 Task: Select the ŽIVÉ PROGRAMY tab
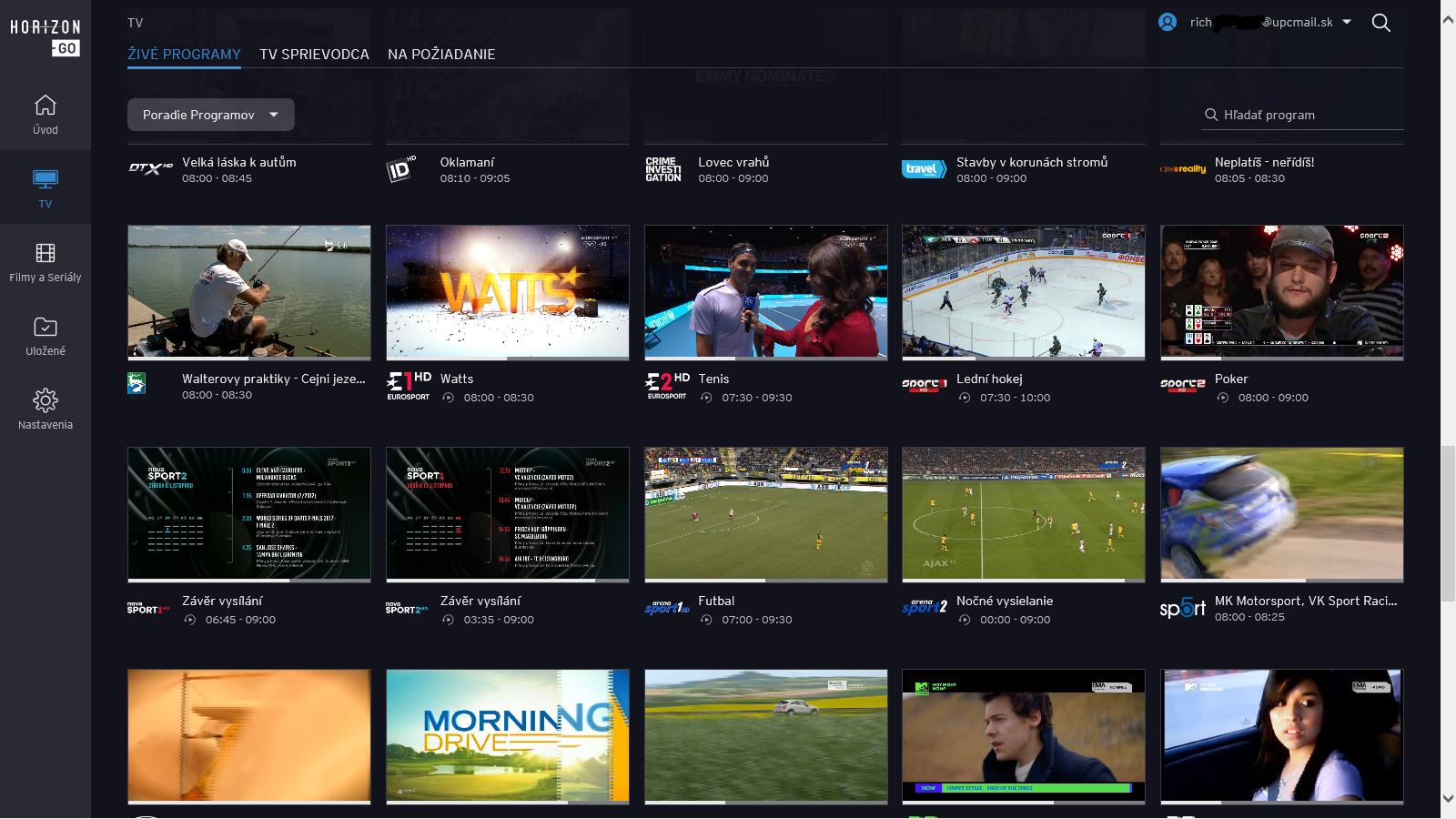(x=184, y=55)
